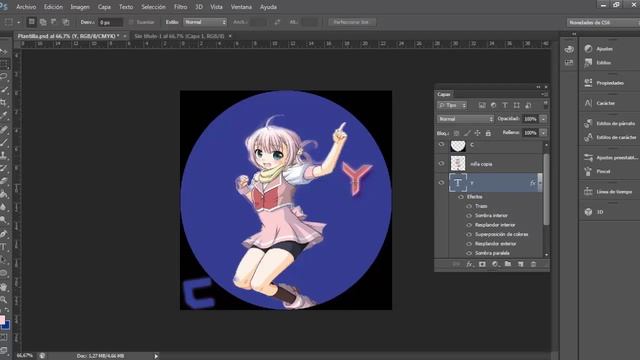Toggle Resplandor interior effect visibility

469,225
